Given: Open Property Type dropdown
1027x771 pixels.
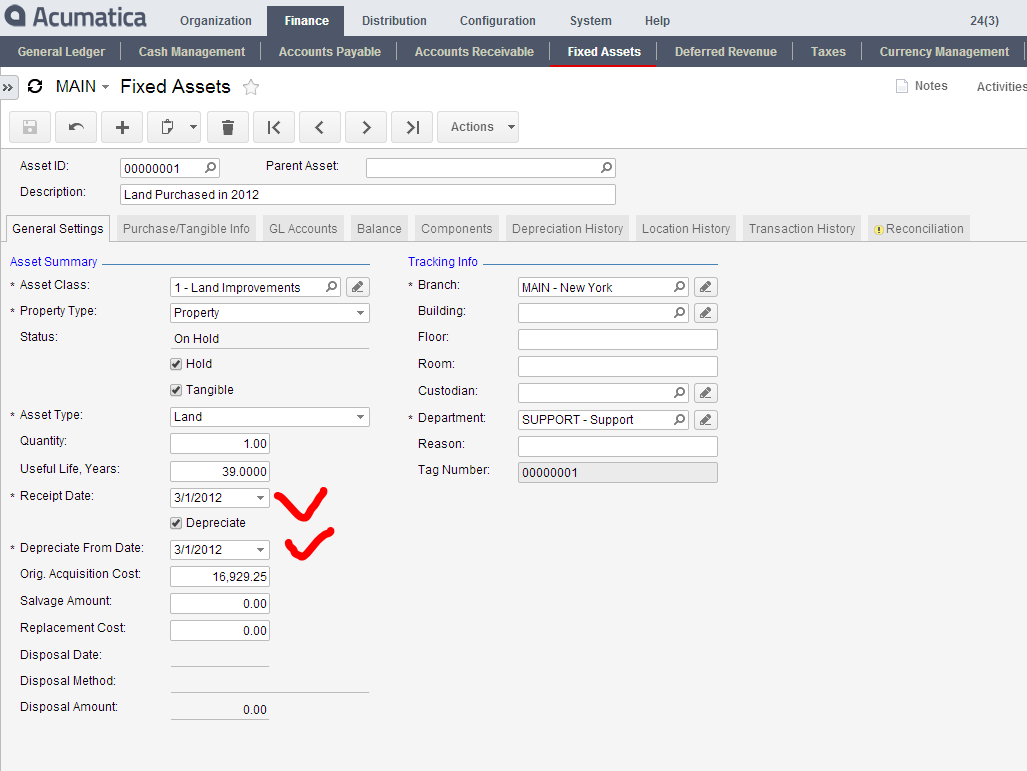Looking at the screenshot, I should 360,313.
